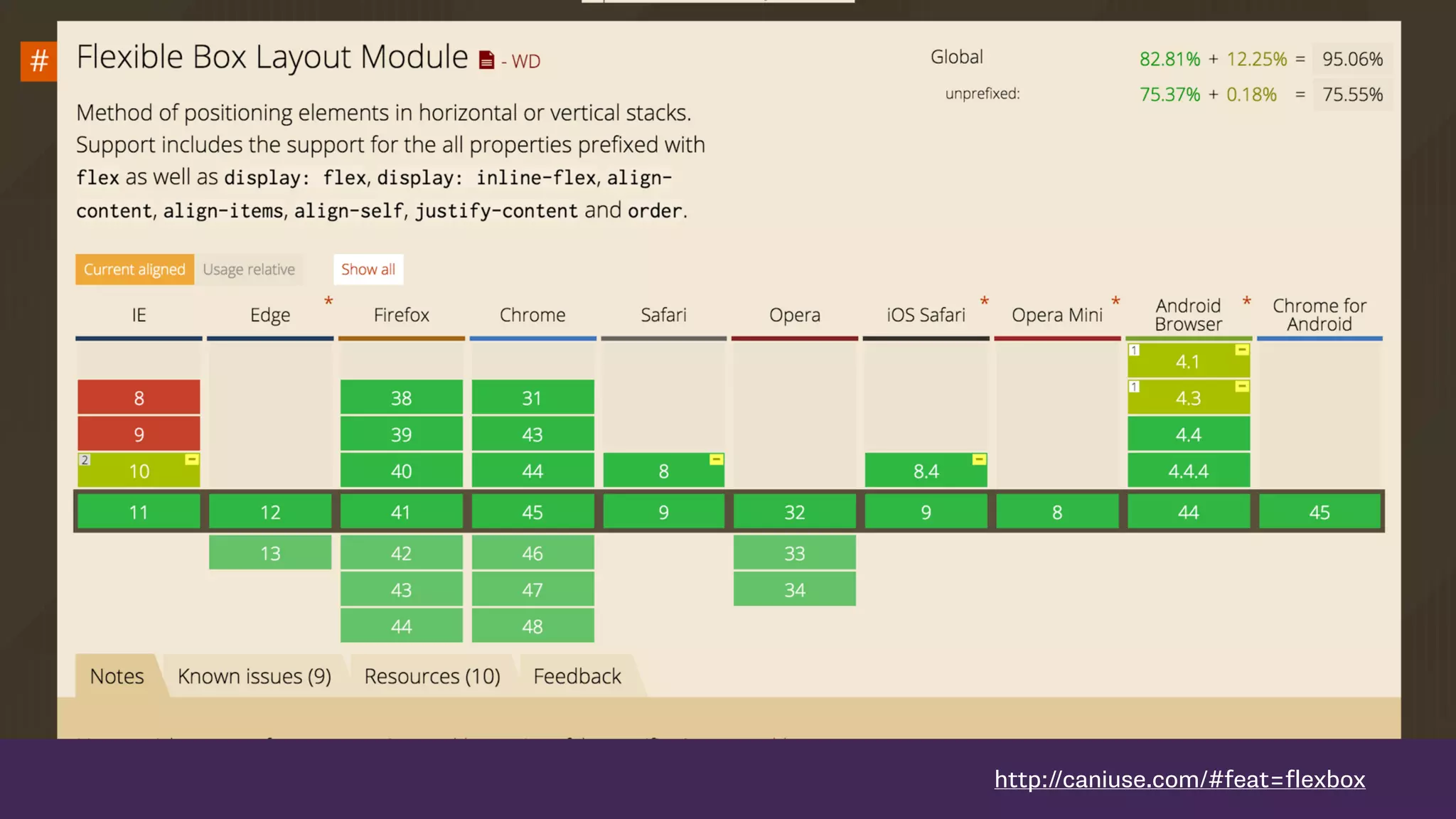Click the prefix flag on Safari 8
The height and width of the screenshot is (819, 1456).
[x=716, y=460]
